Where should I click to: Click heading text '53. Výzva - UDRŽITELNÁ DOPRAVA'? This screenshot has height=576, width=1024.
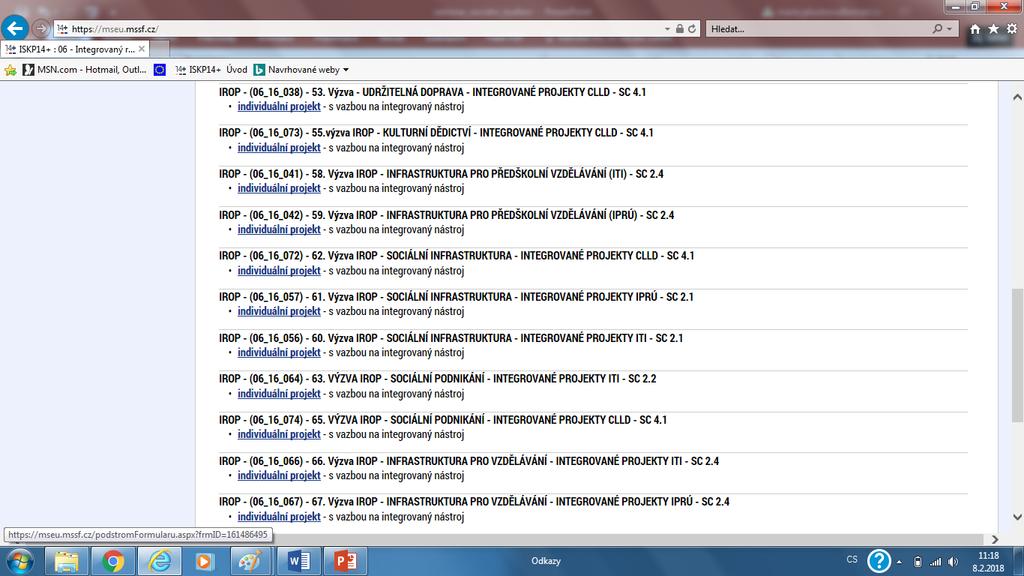click(388, 92)
